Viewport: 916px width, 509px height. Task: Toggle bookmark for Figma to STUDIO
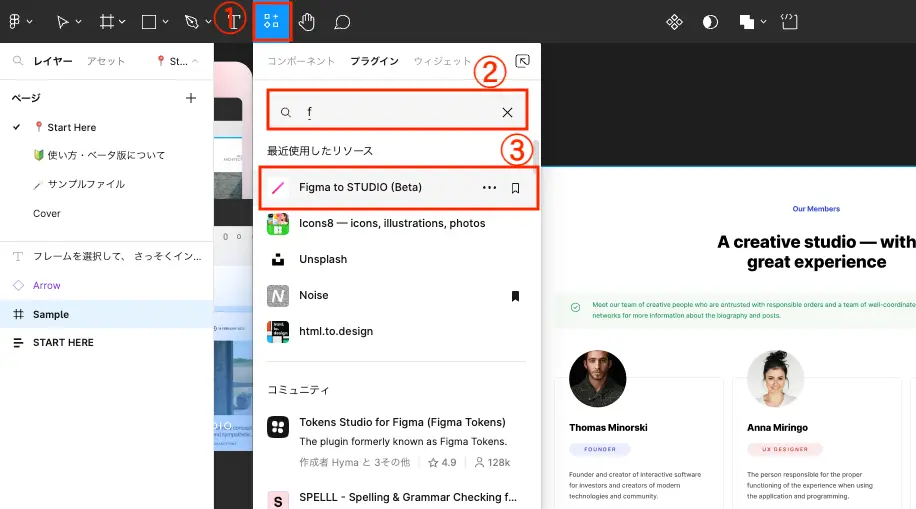point(515,188)
